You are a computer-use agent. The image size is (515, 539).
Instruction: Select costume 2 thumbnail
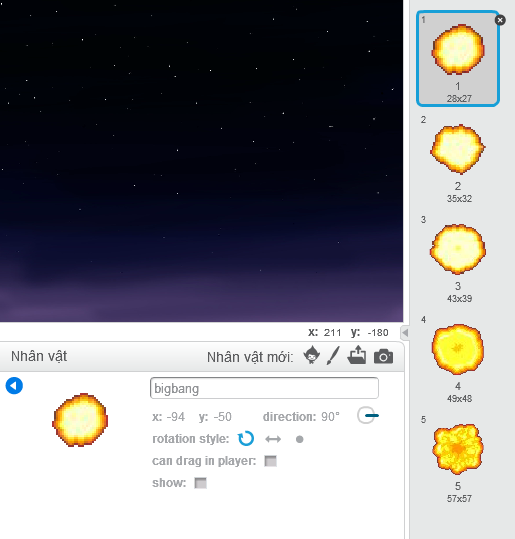pos(458,159)
